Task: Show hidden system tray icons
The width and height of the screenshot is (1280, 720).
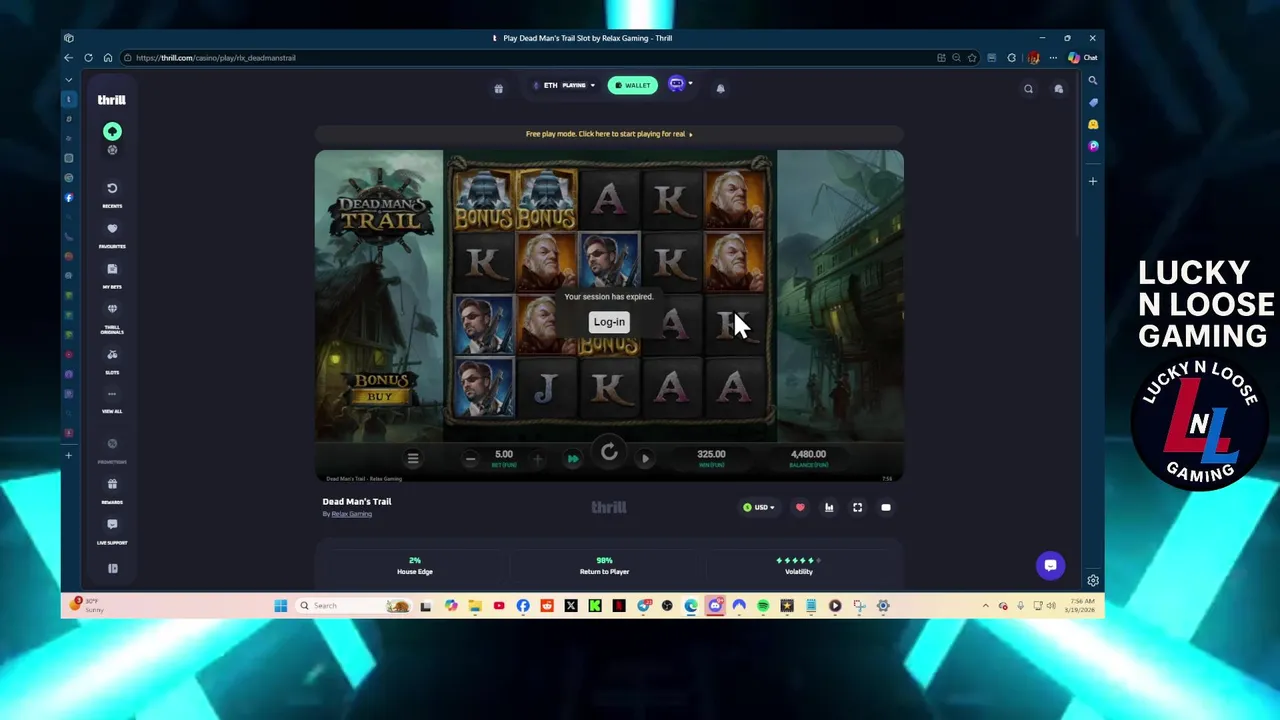Action: pyautogui.click(x=986, y=606)
